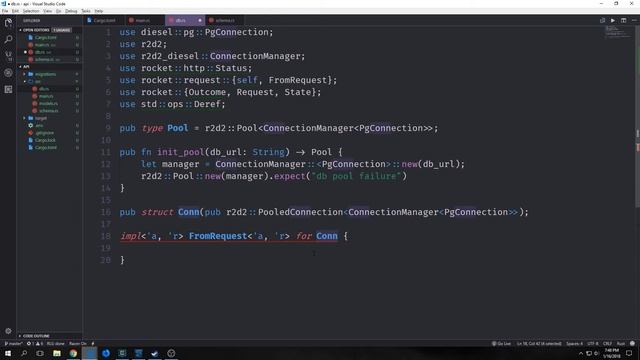Open the blue circular app on taskbar
The image size is (640, 360).
pos(106,353)
